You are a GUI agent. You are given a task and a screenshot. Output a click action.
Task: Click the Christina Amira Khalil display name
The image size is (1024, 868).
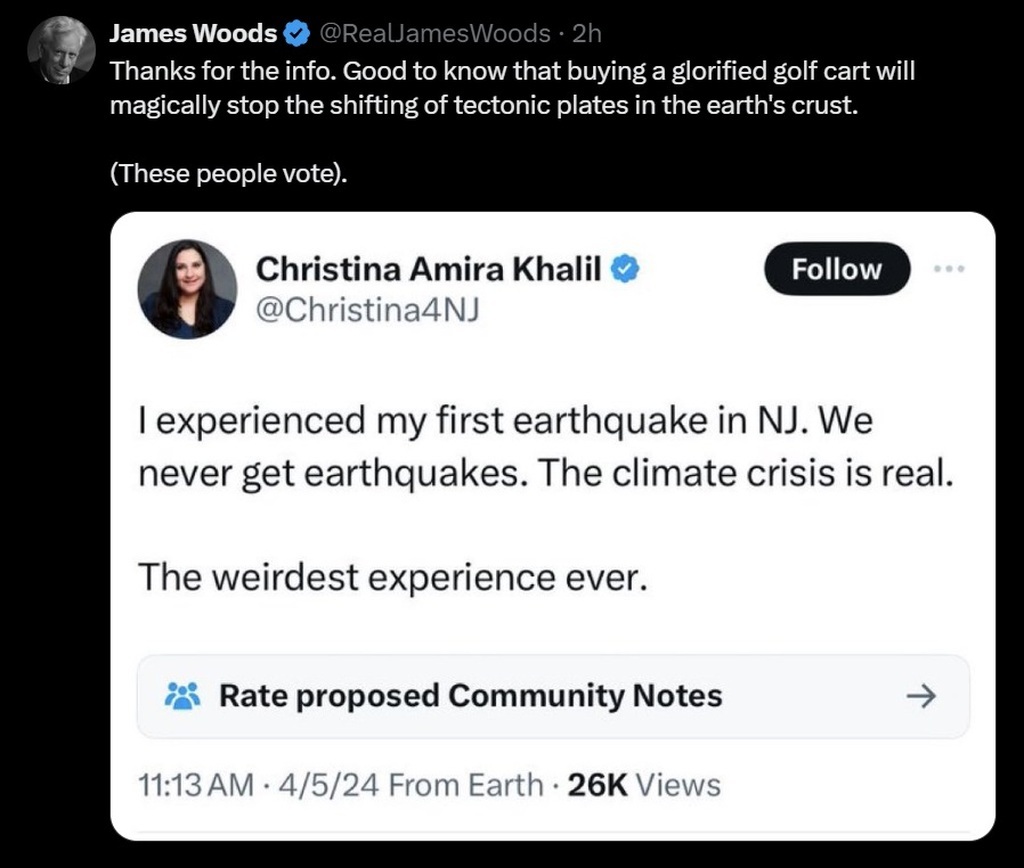coord(428,268)
